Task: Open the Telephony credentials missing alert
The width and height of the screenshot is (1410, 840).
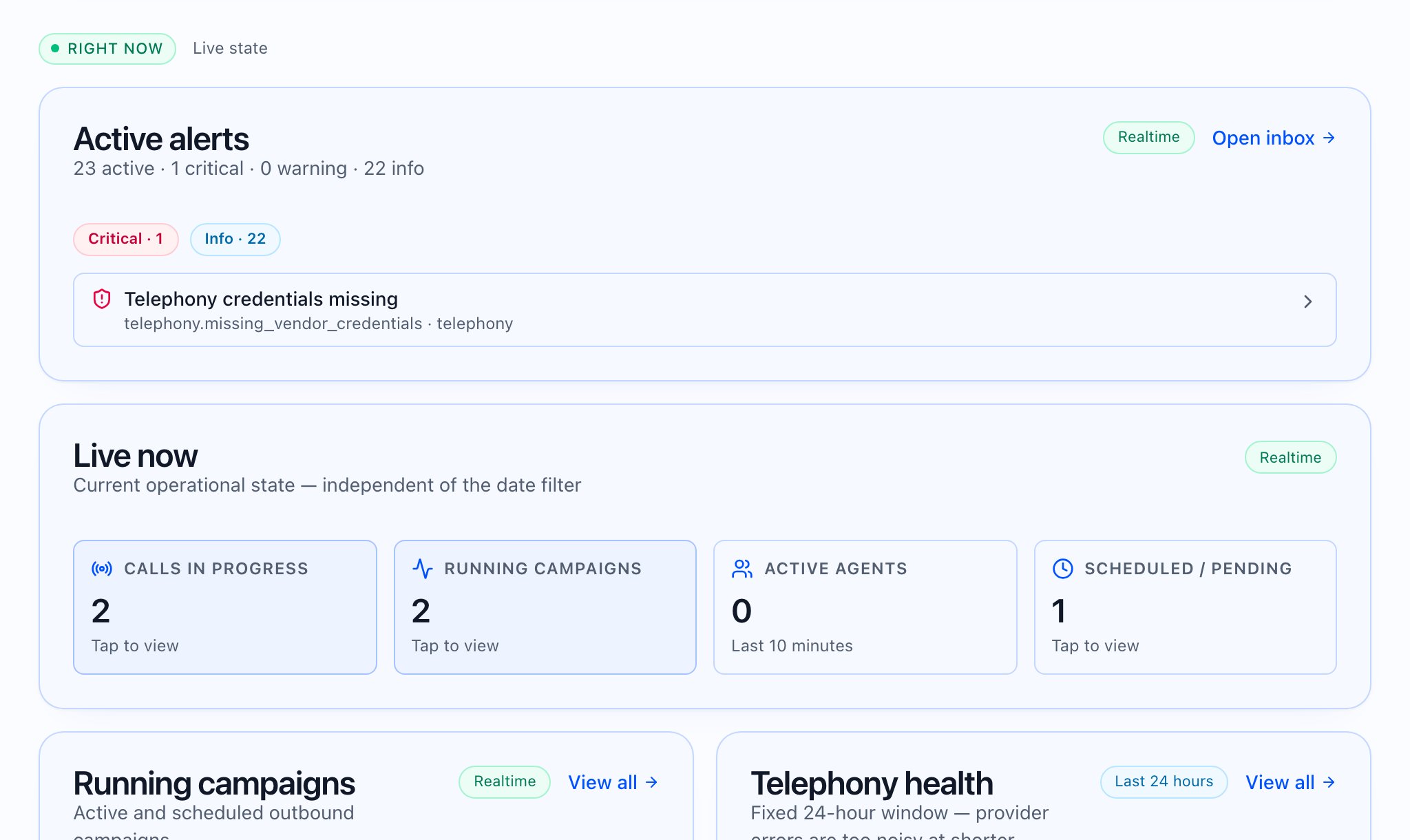Action: 705,310
